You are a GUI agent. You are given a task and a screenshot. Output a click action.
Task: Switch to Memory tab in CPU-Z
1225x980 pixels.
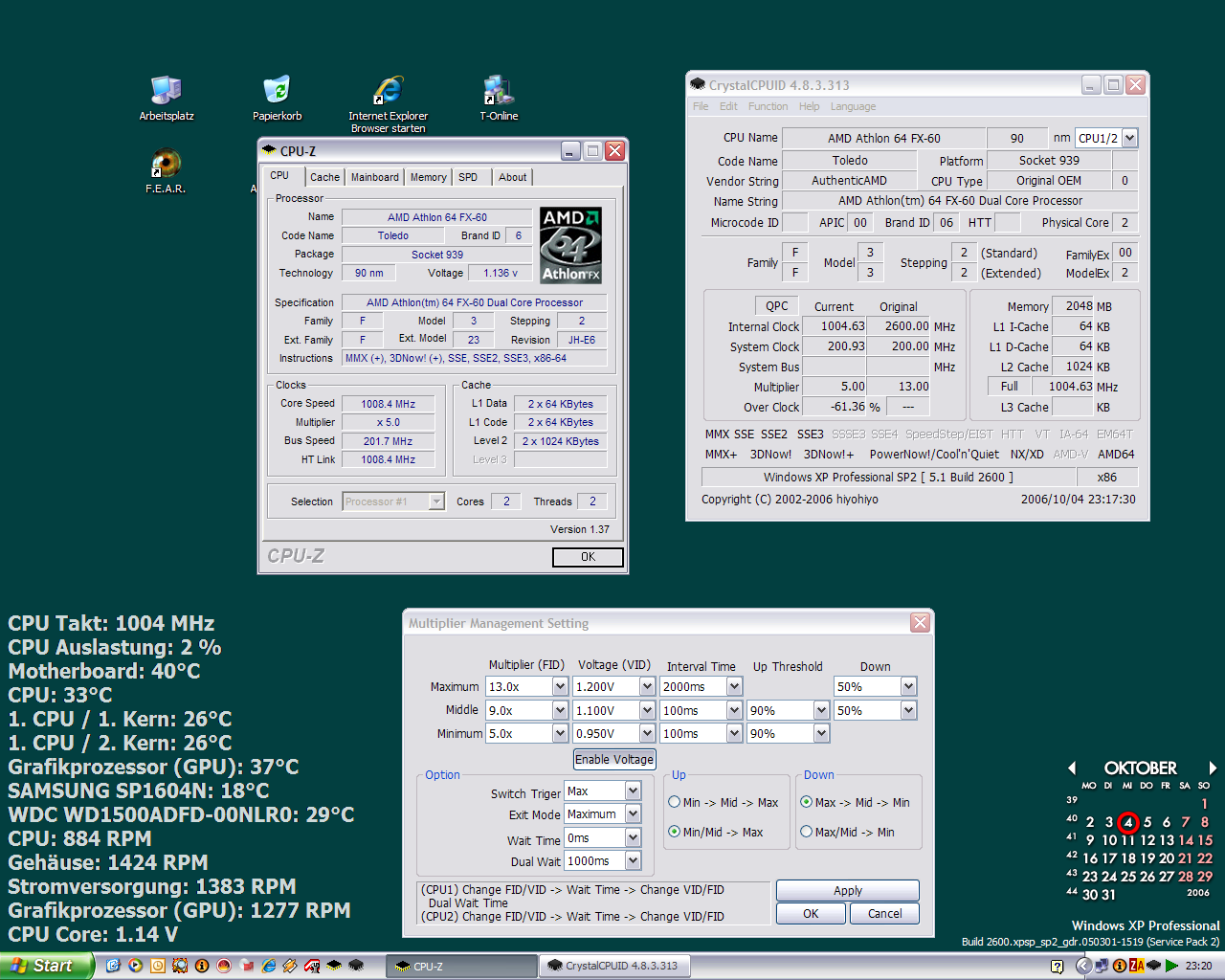[x=428, y=177]
